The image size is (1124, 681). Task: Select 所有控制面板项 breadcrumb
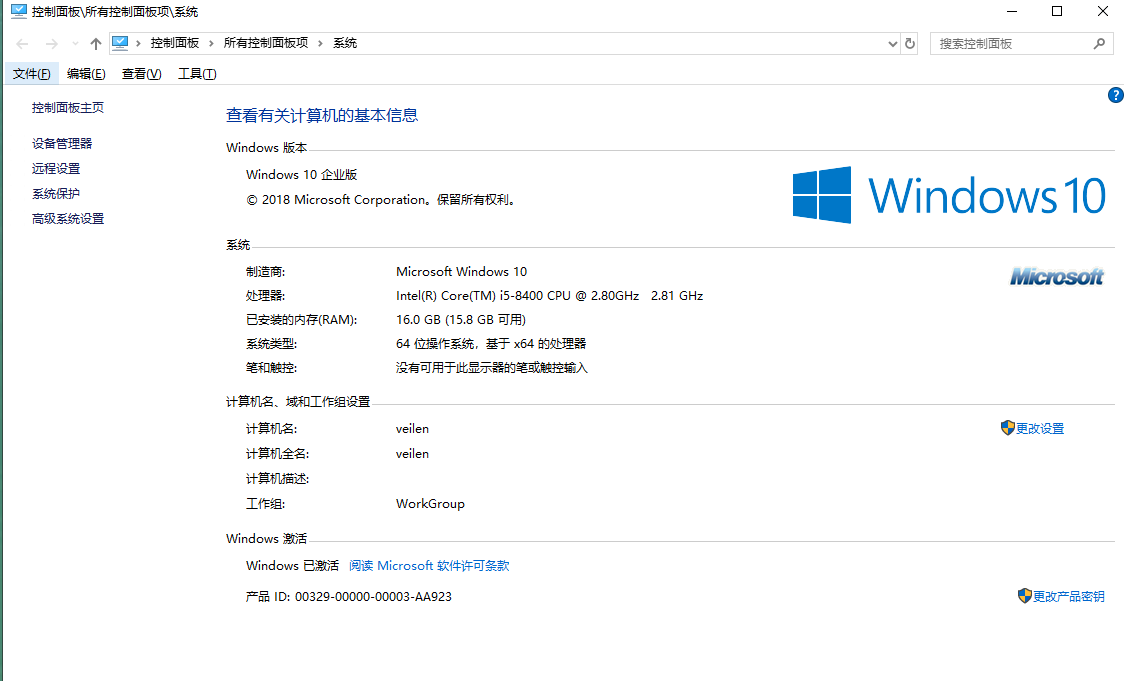coord(265,43)
